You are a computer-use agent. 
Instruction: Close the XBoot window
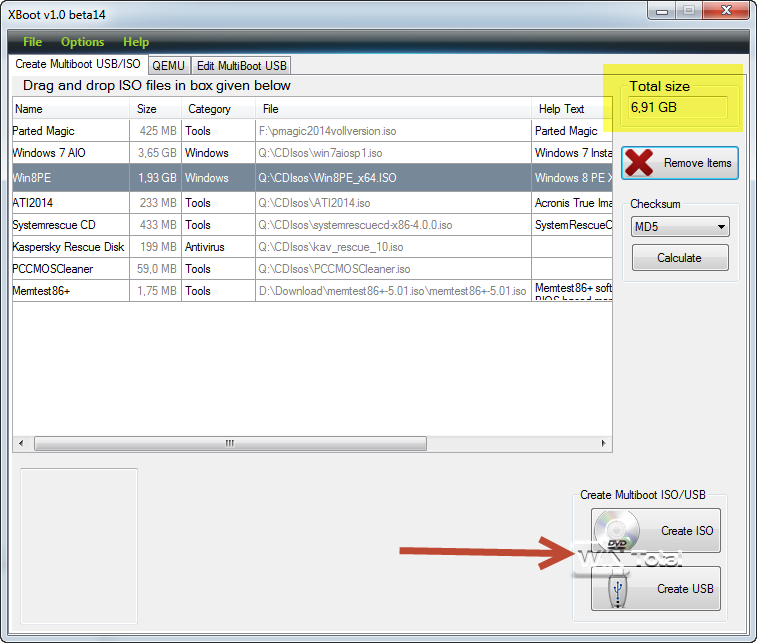726,11
